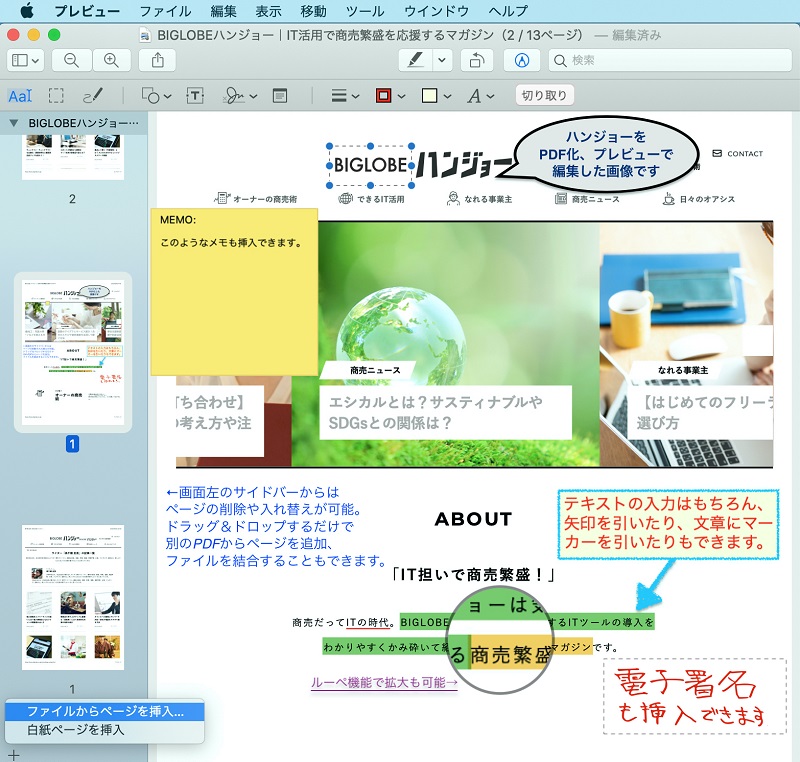Viewport: 800px width, 762px height.
Task: Choose ファイルからページを挿入 from popup menu
Action: [104, 711]
